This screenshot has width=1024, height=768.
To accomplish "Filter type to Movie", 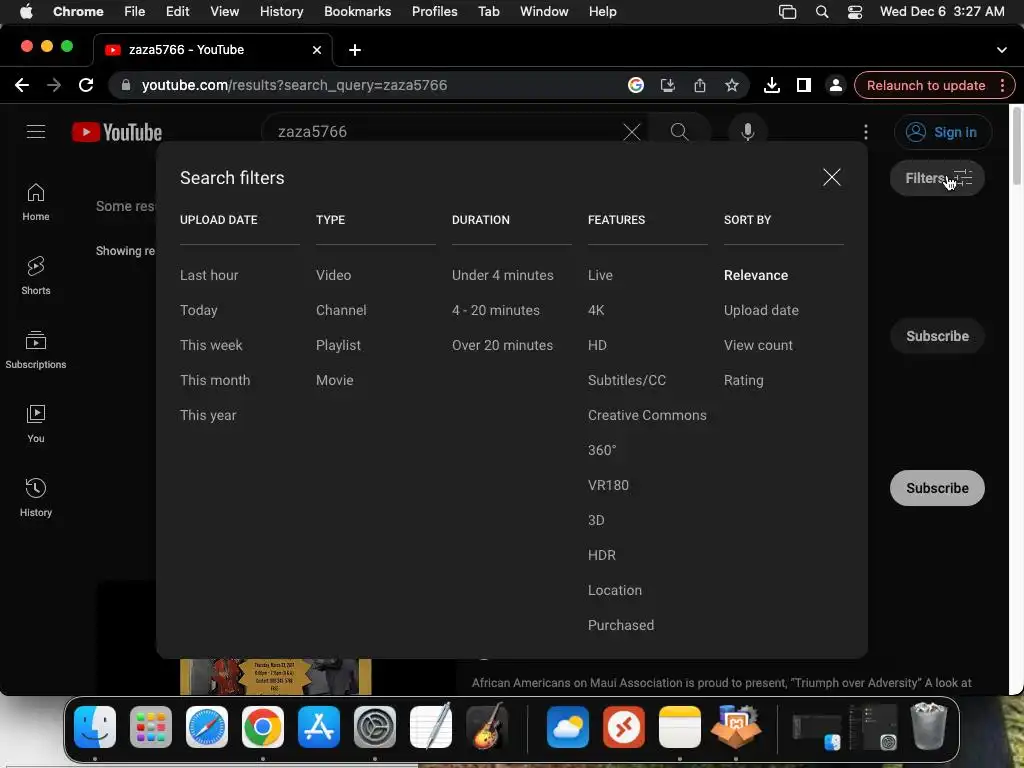I will (x=334, y=380).
